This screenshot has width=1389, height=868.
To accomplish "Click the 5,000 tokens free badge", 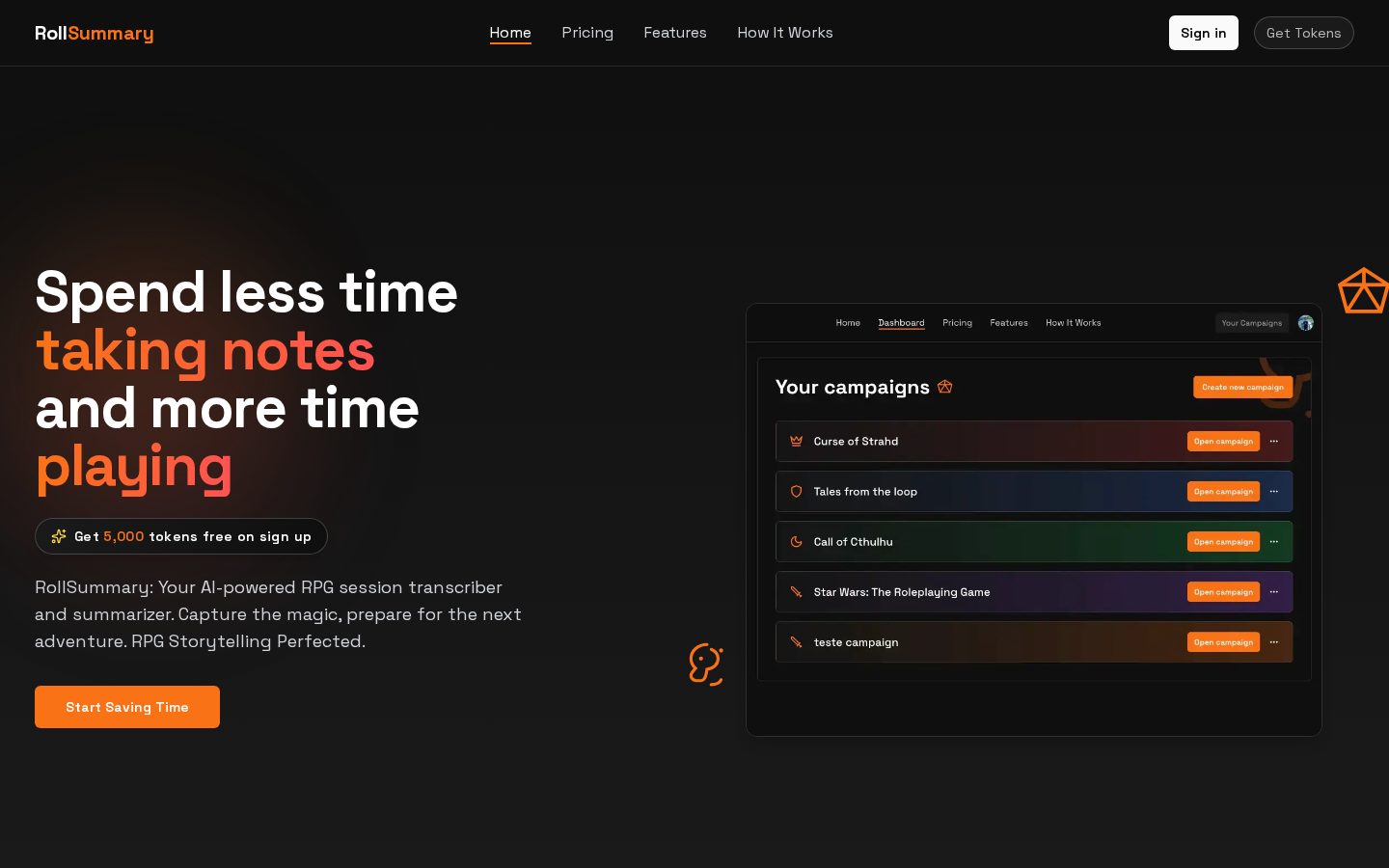I will point(181,536).
